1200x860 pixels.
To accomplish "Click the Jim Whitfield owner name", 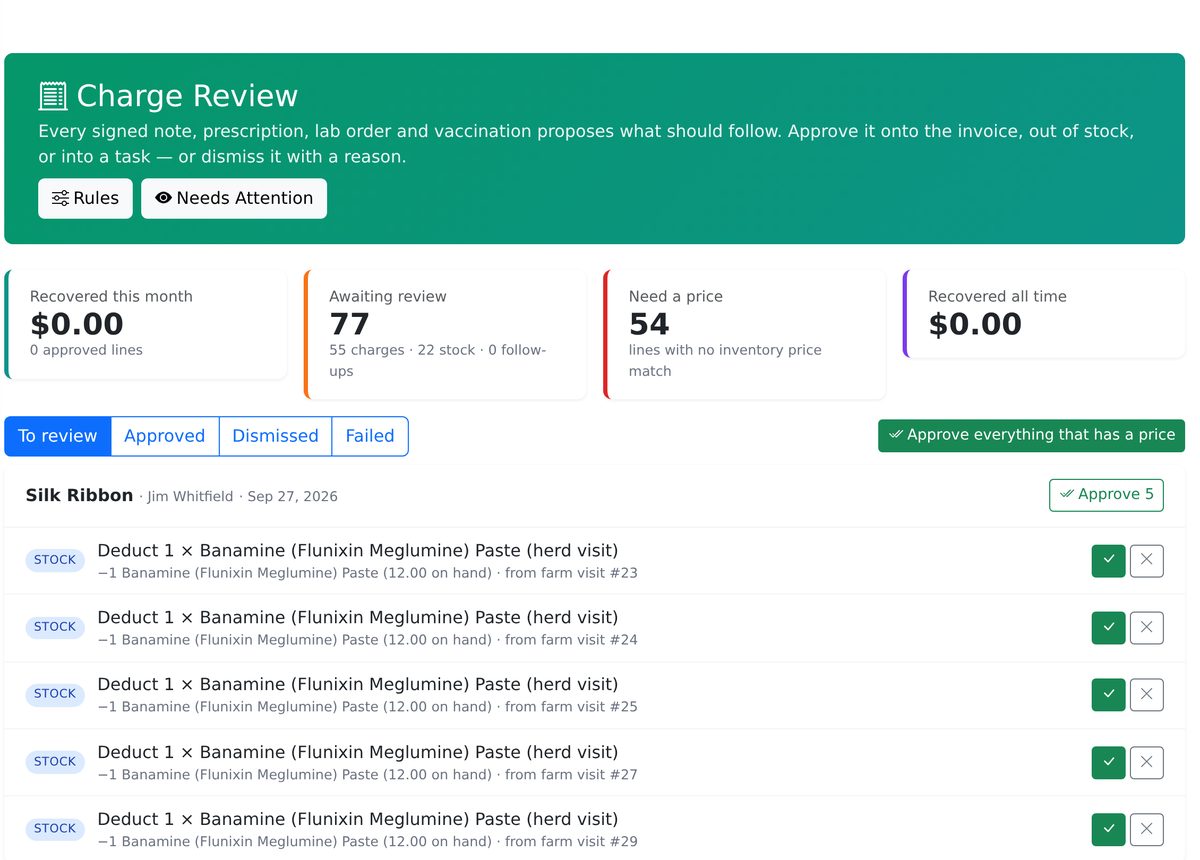I will (190, 497).
